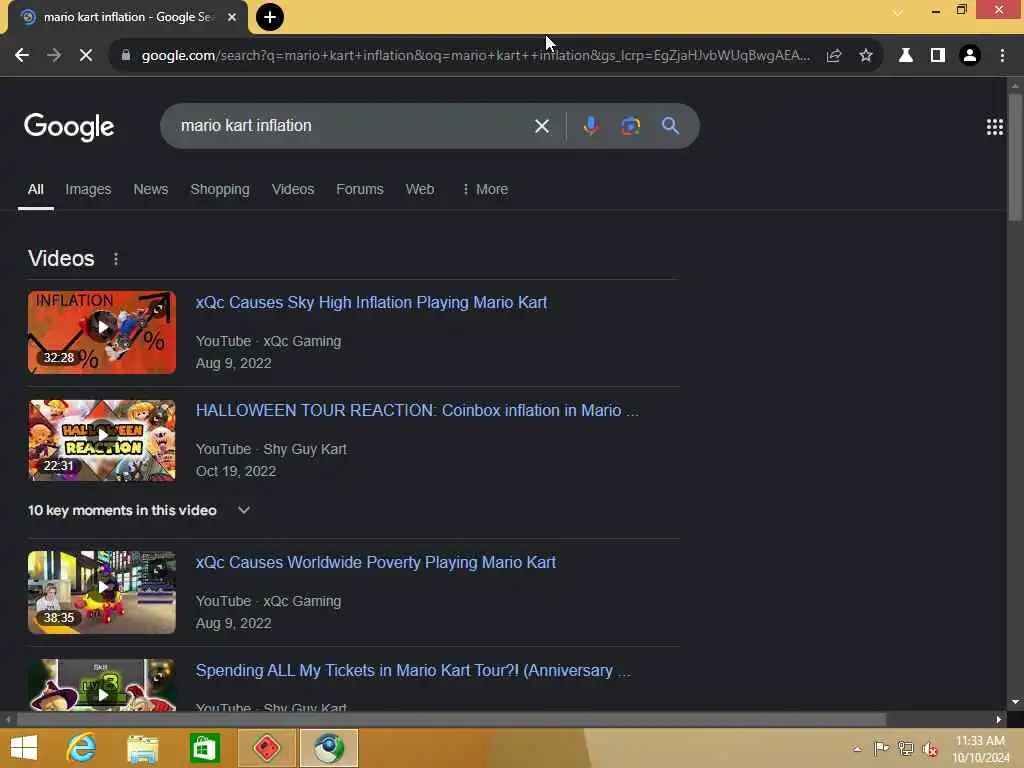This screenshot has height=768, width=1024.
Task: Click the horizontal scrollbar right arrow
Action: click(999, 719)
